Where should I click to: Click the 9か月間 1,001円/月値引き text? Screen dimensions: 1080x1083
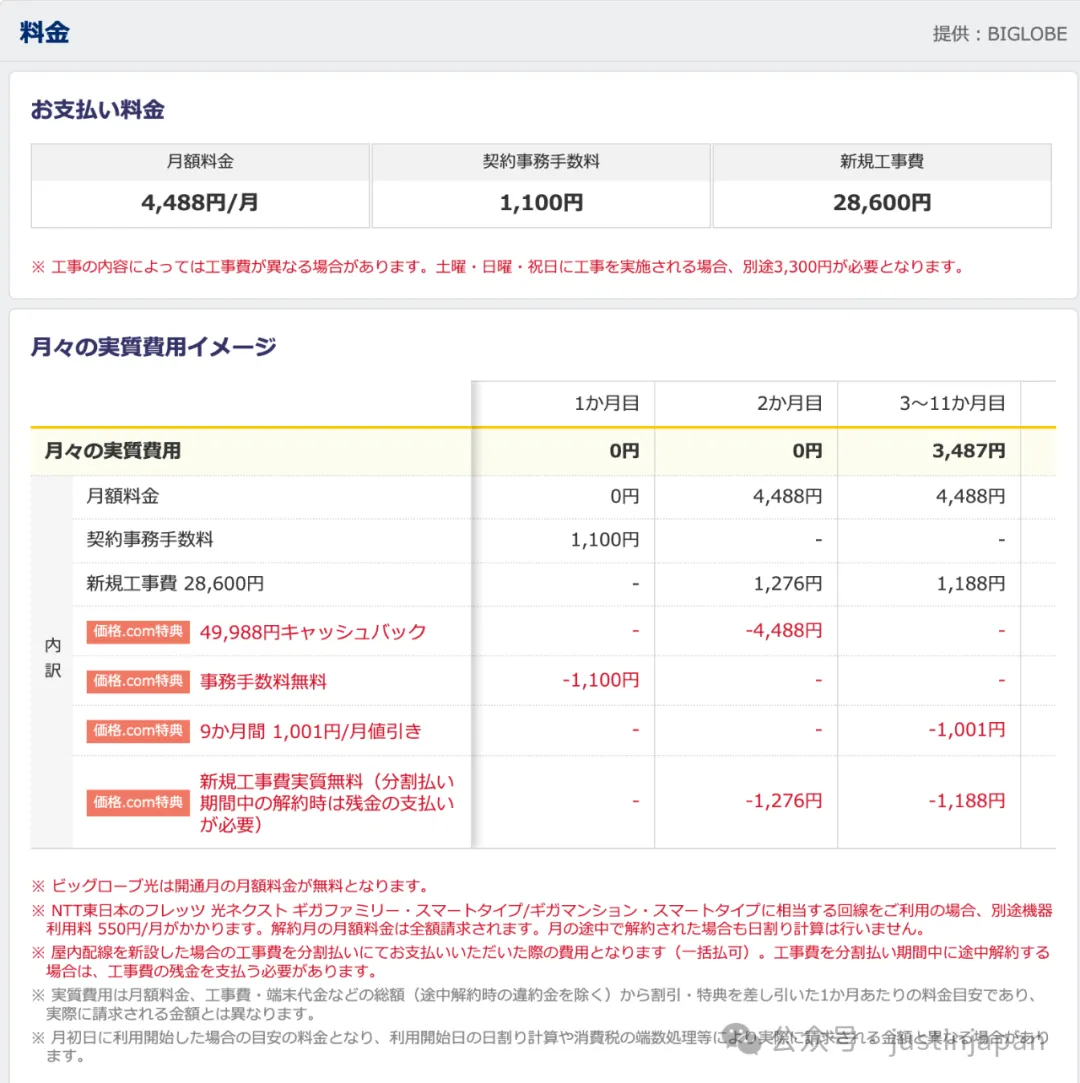(311, 731)
